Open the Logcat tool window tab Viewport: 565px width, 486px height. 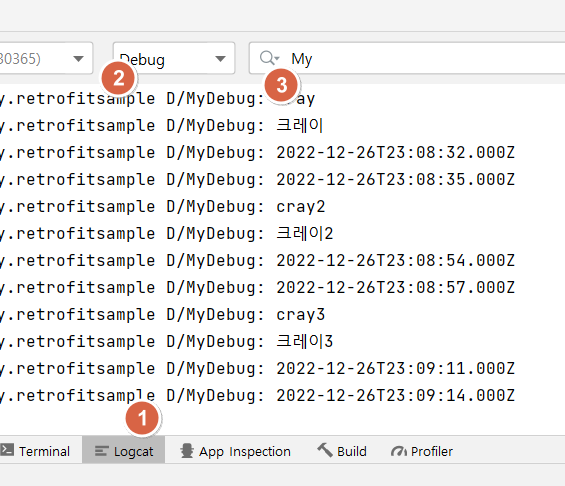tap(124, 451)
